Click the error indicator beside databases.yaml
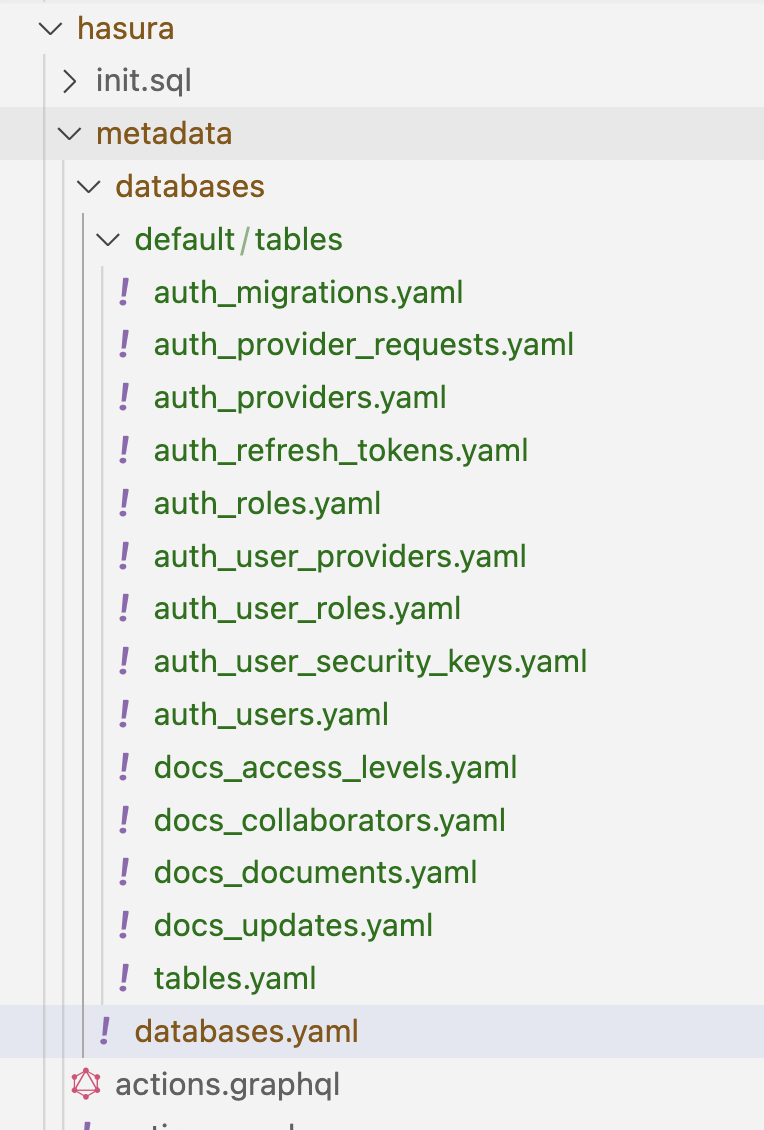Viewport: 764px width, 1130px height. 105,1031
